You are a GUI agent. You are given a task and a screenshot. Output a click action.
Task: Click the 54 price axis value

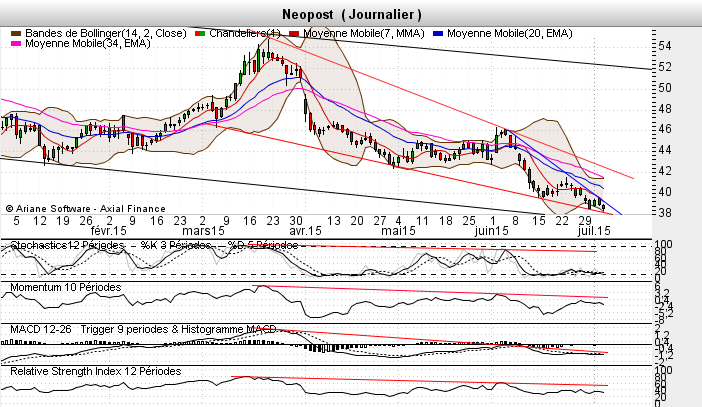click(665, 46)
